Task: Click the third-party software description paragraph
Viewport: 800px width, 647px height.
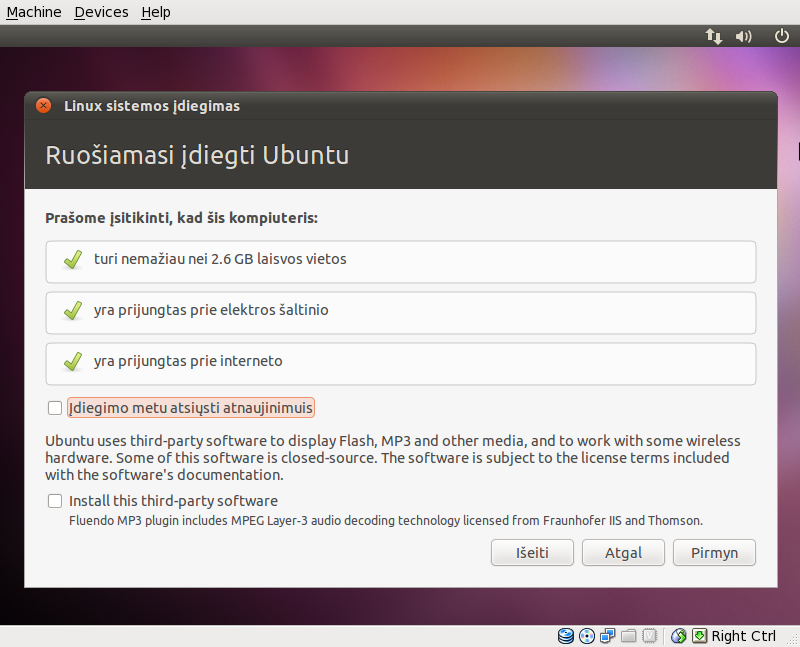Action: pos(393,458)
